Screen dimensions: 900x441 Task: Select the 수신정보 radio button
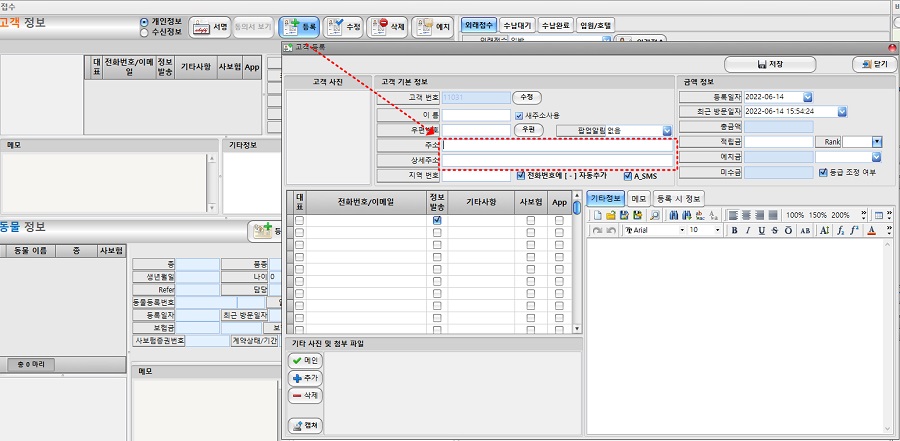coord(145,31)
